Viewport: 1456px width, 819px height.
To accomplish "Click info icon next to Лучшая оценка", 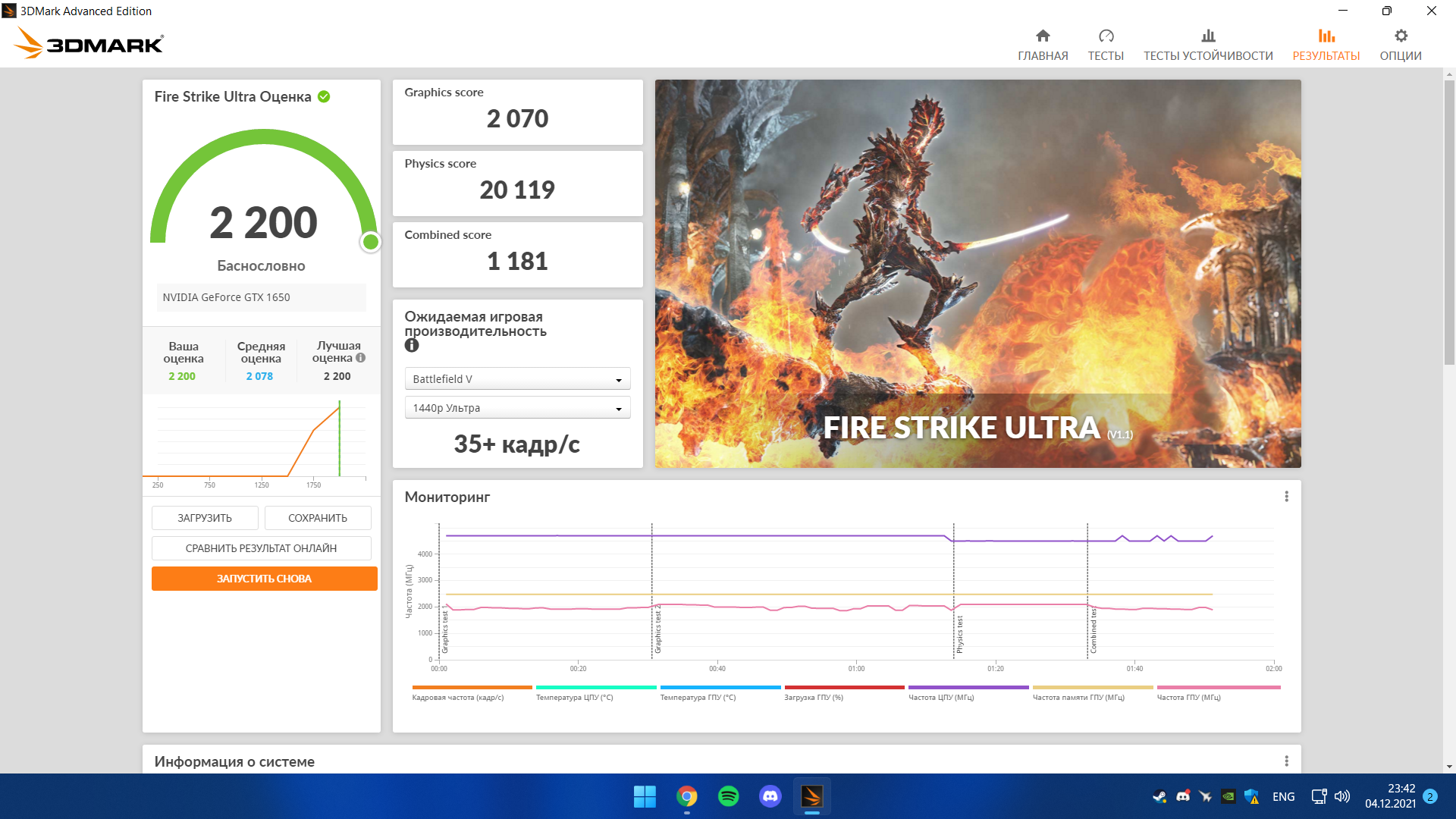I will coord(361,358).
